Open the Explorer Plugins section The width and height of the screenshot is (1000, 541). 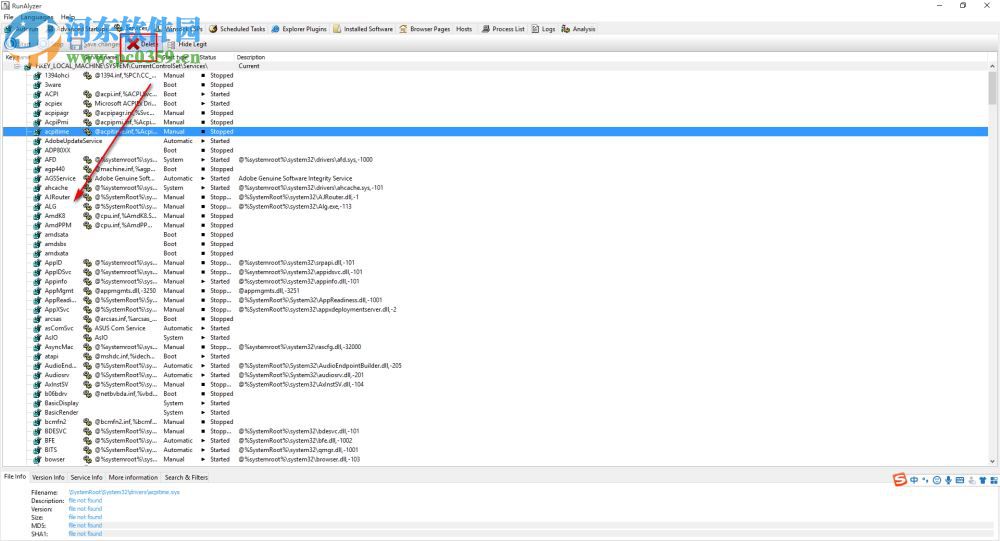(299, 29)
